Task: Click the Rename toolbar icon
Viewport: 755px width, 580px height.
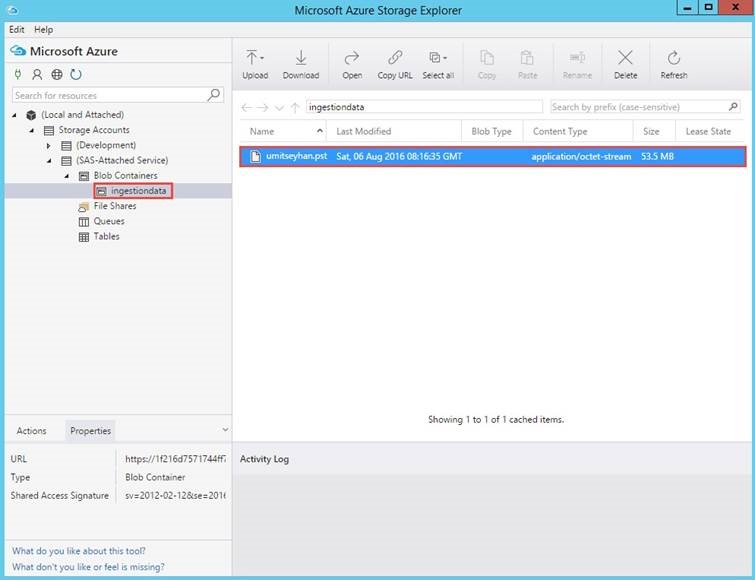Action: tap(577, 58)
